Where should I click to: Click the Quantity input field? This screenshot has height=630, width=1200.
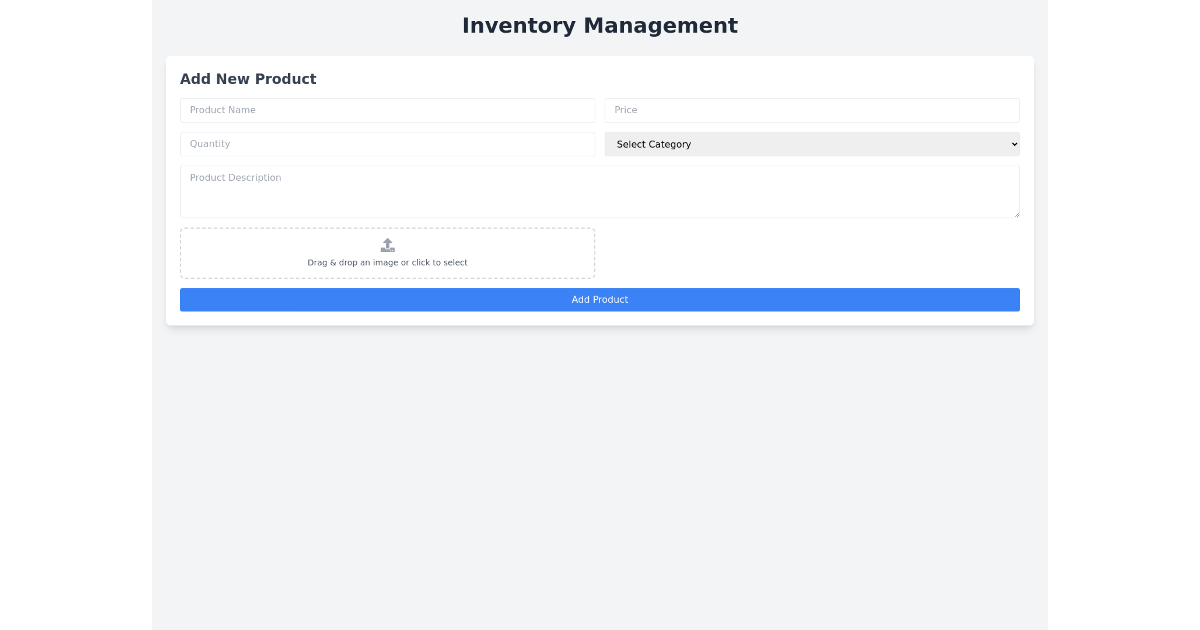[x=387, y=144]
